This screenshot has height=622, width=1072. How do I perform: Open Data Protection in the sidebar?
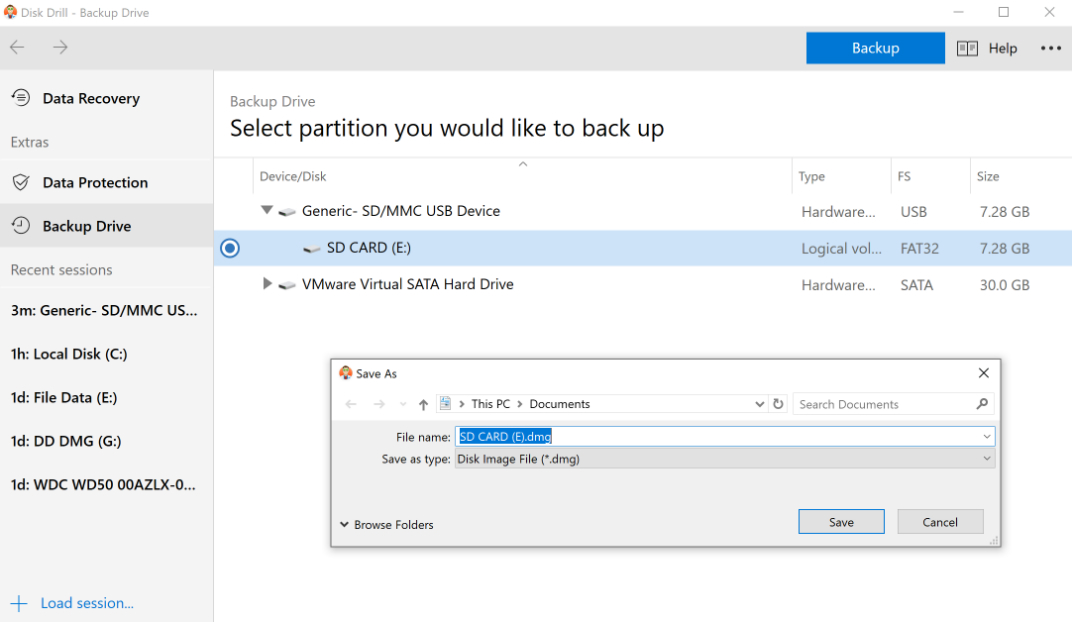[x=94, y=182]
